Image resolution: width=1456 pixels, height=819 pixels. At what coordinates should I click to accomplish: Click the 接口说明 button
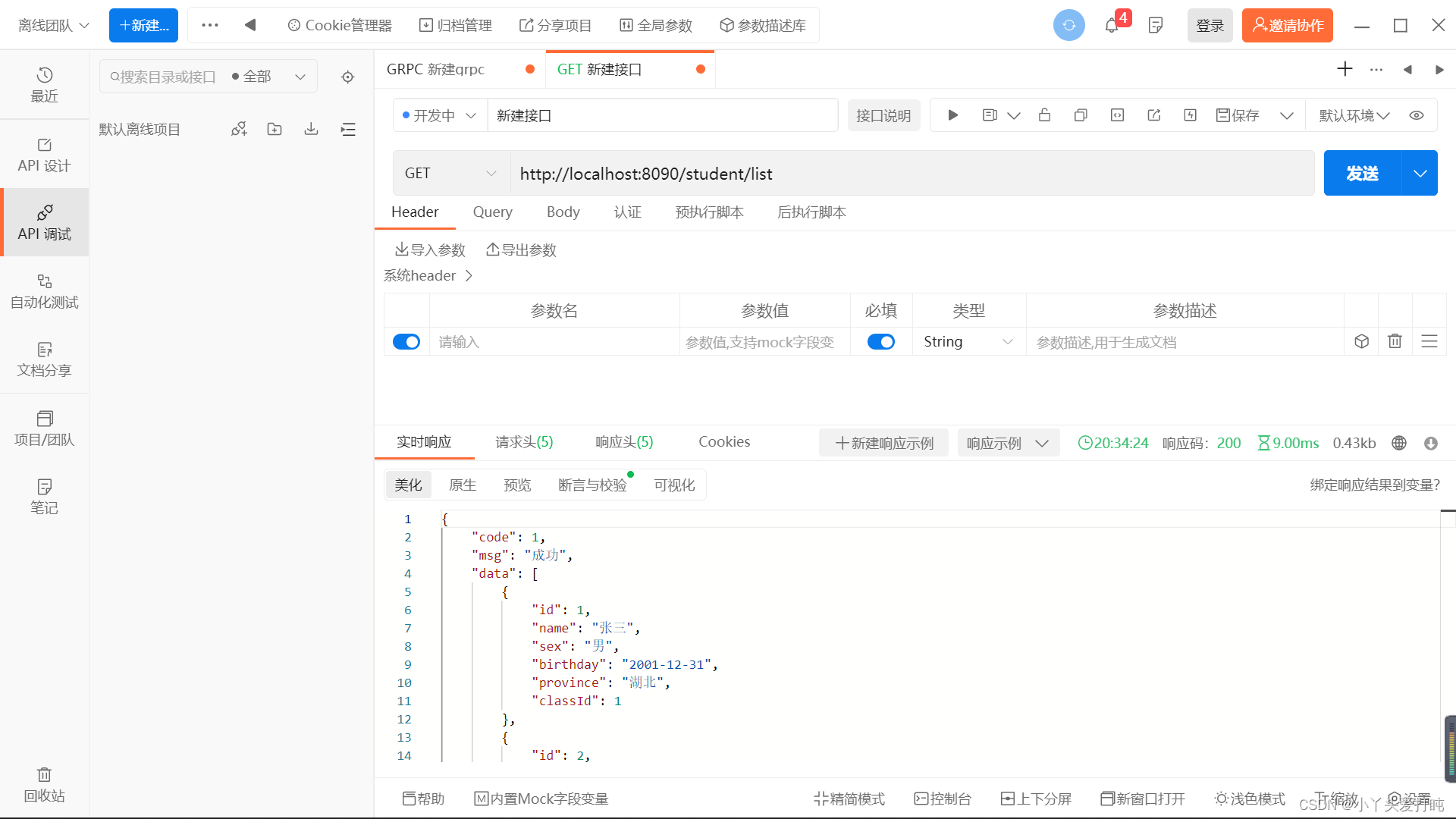coord(883,115)
